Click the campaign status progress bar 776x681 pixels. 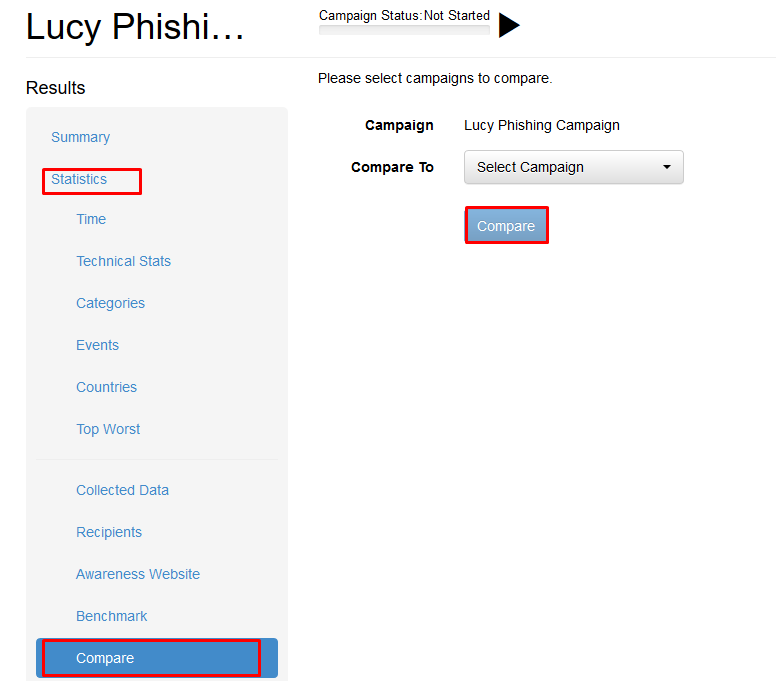[404, 30]
